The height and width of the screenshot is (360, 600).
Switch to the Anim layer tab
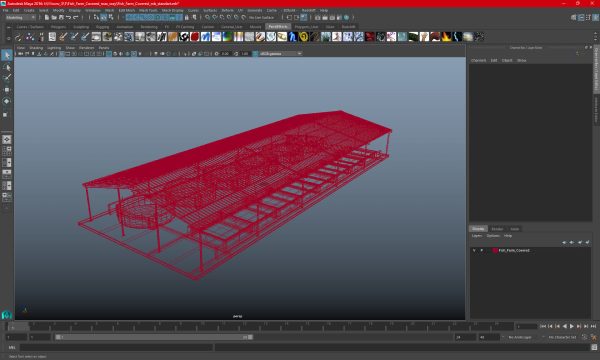(515, 229)
